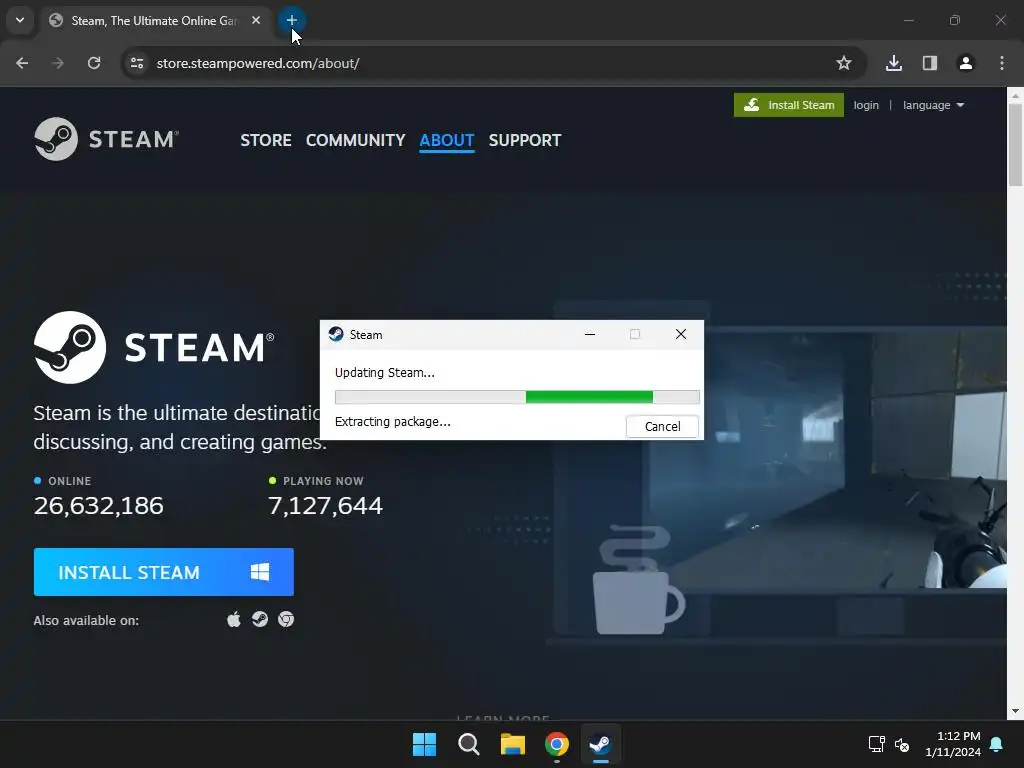Go forward to the next page
This screenshot has width=1024, height=768.
[58, 63]
